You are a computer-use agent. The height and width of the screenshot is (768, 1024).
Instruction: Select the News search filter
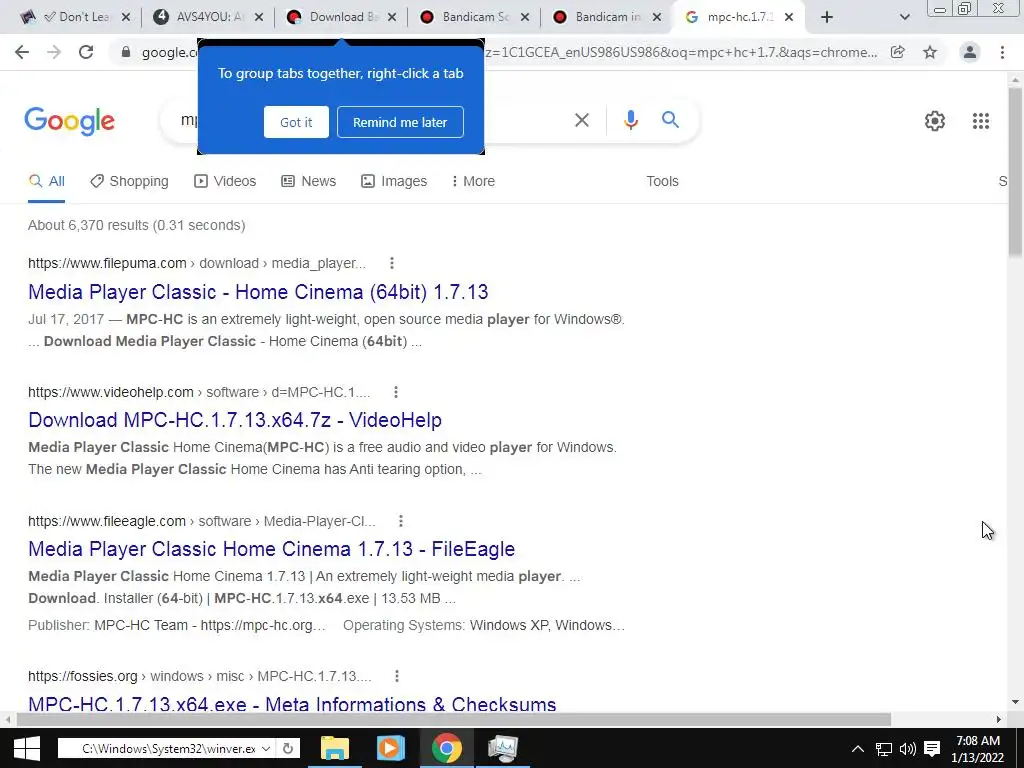[308, 181]
